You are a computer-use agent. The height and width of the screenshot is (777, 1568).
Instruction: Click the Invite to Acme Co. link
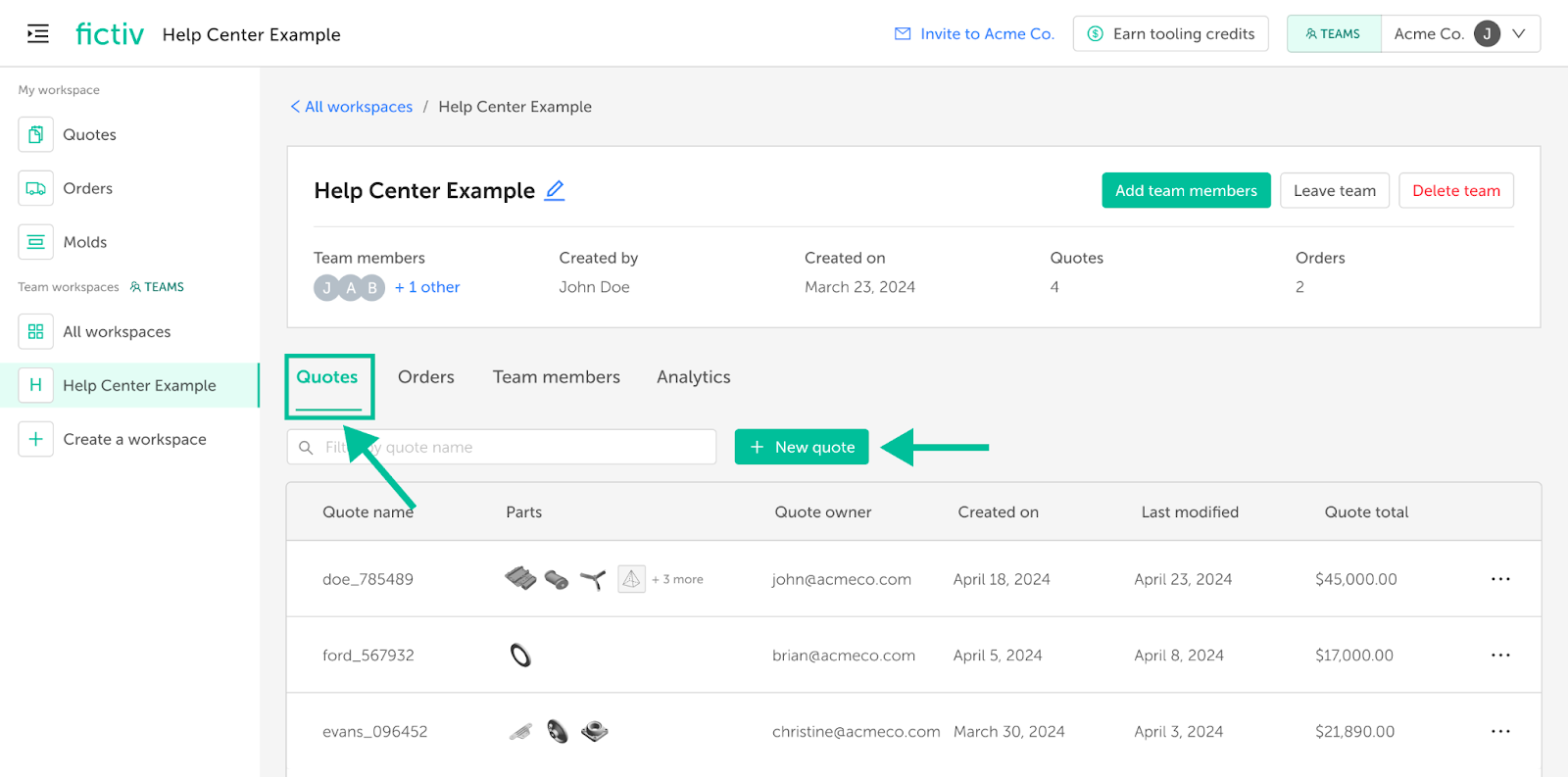(x=987, y=34)
